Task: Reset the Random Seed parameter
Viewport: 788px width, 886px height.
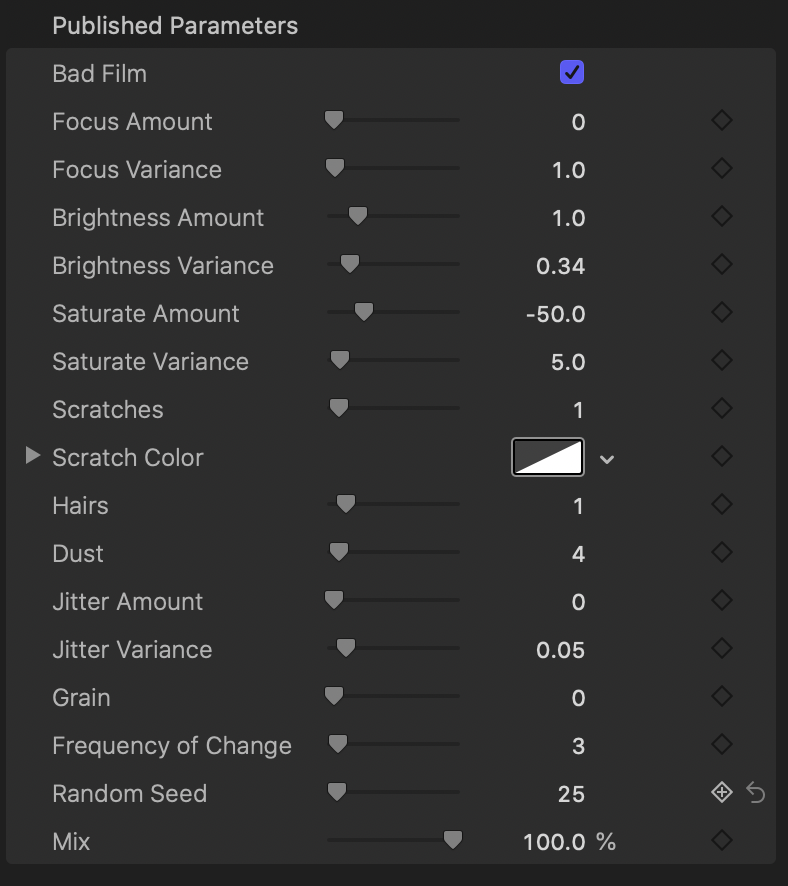Action: point(756,793)
